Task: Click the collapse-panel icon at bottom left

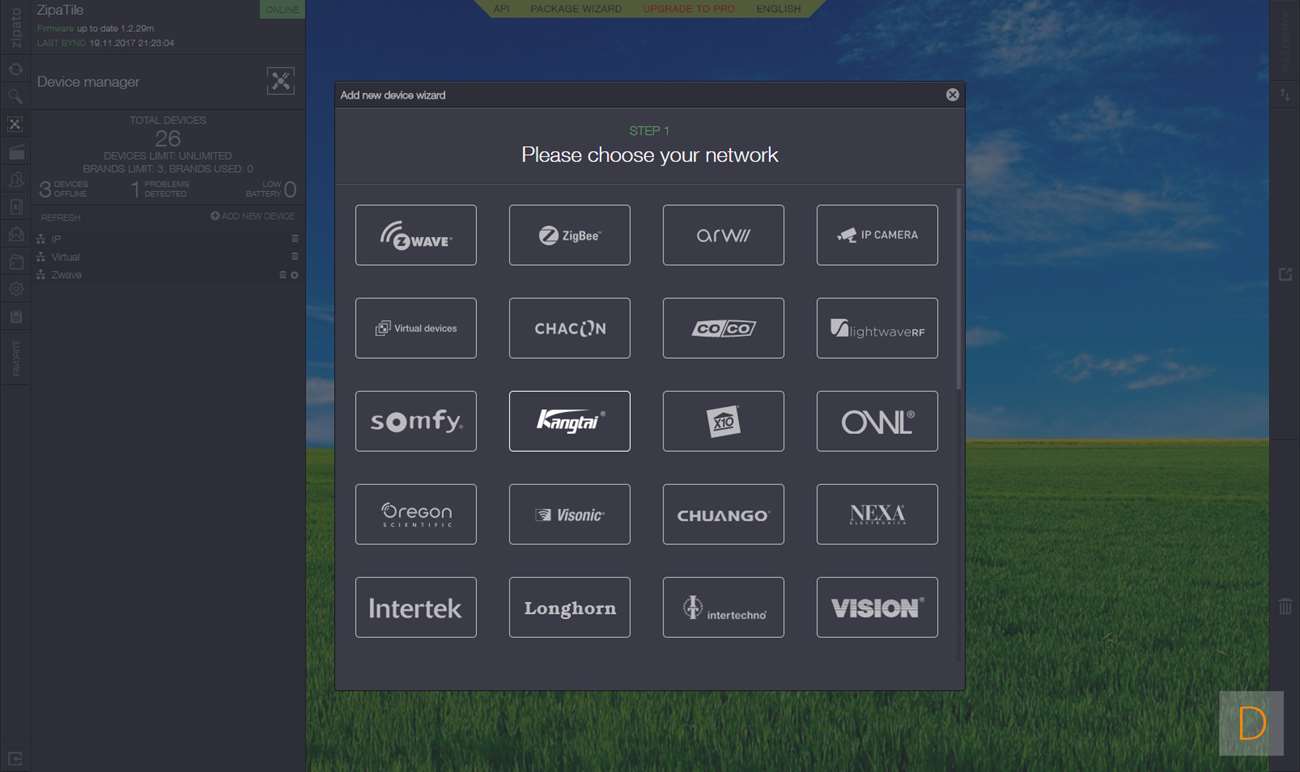Action: point(15,759)
